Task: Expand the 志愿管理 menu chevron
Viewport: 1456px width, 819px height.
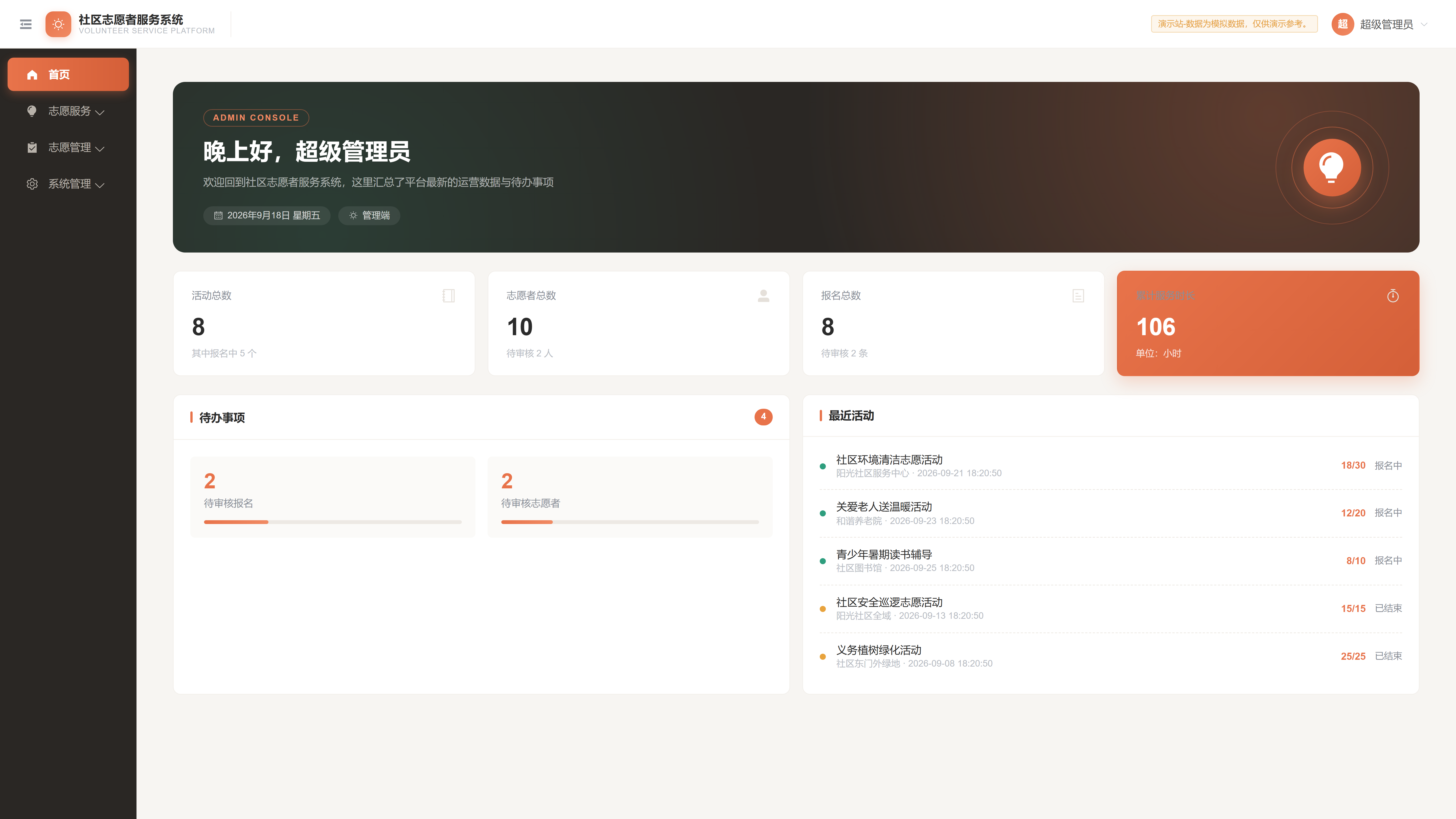Action: pos(100,149)
